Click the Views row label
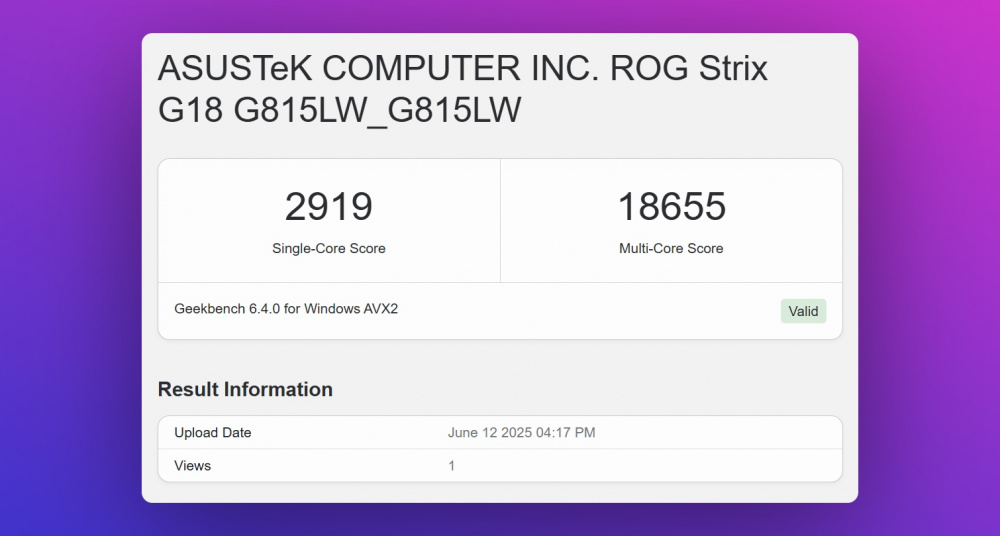This screenshot has height=536, width=1000. pyautogui.click(x=193, y=465)
